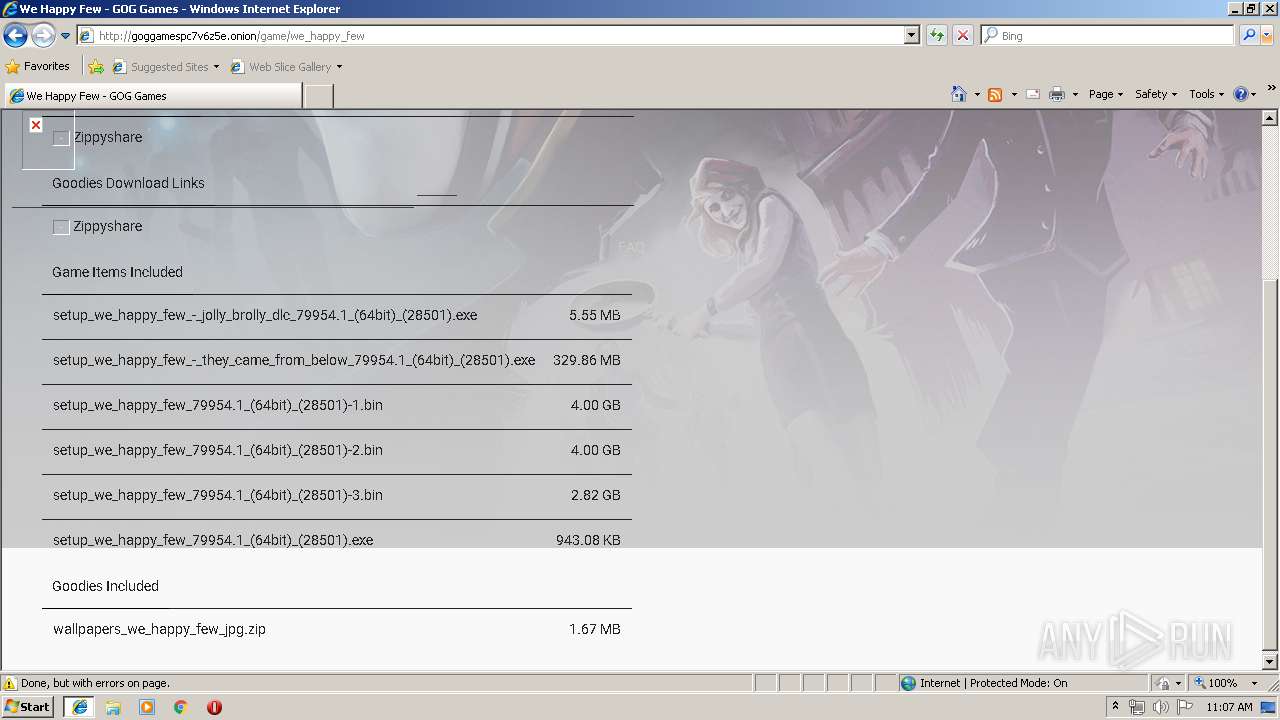Click the page errors warning icon in status bar
This screenshot has width=1280, height=720.
pyautogui.click(x=10, y=683)
